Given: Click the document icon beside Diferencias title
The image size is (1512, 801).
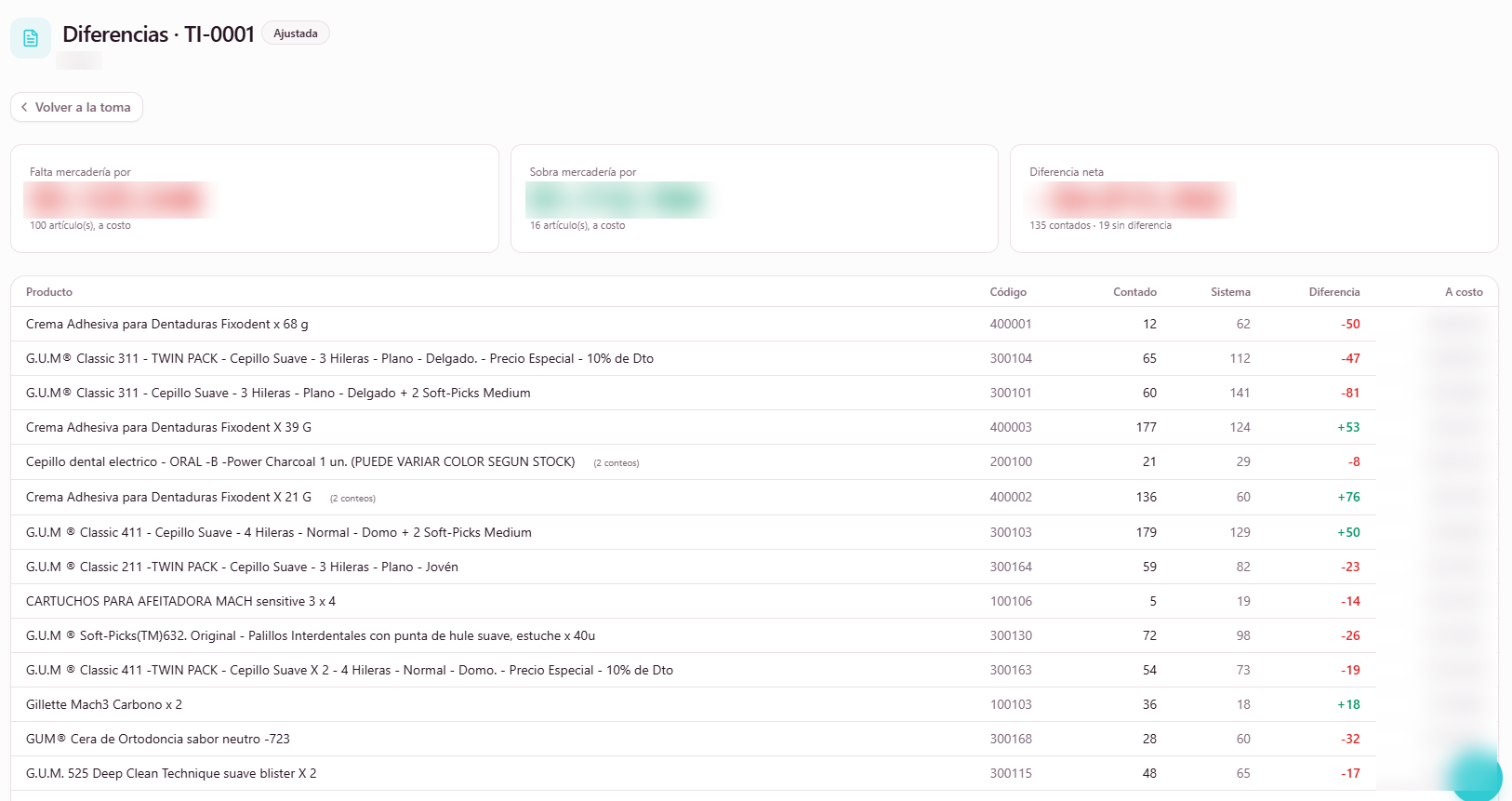Looking at the screenshot, I should coord(31,38).
